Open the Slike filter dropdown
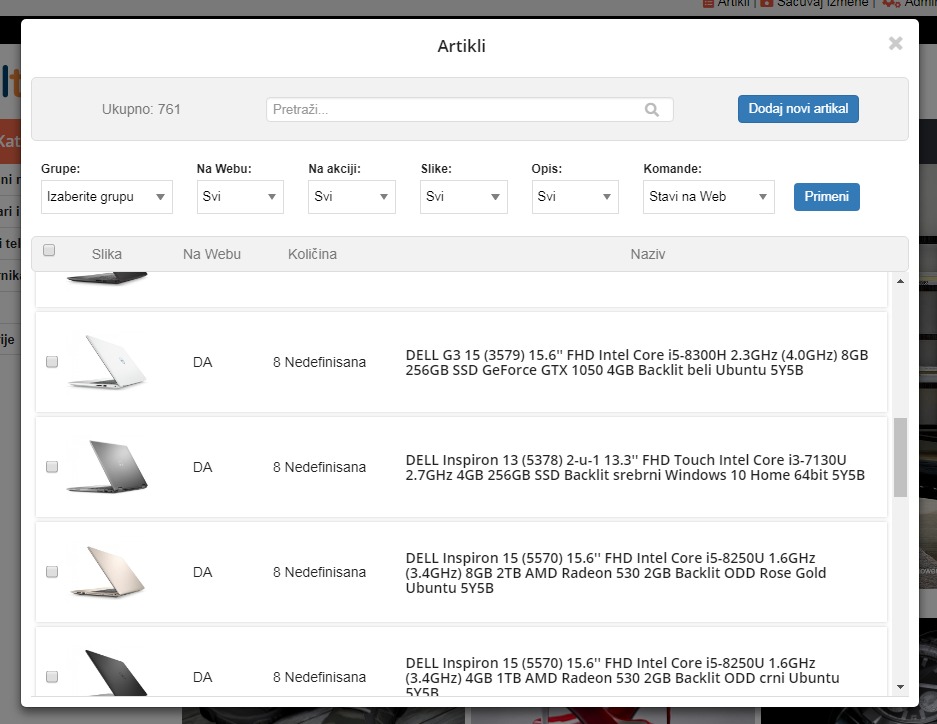The width and height of the screenshot is (937, 724). point(464,197)
